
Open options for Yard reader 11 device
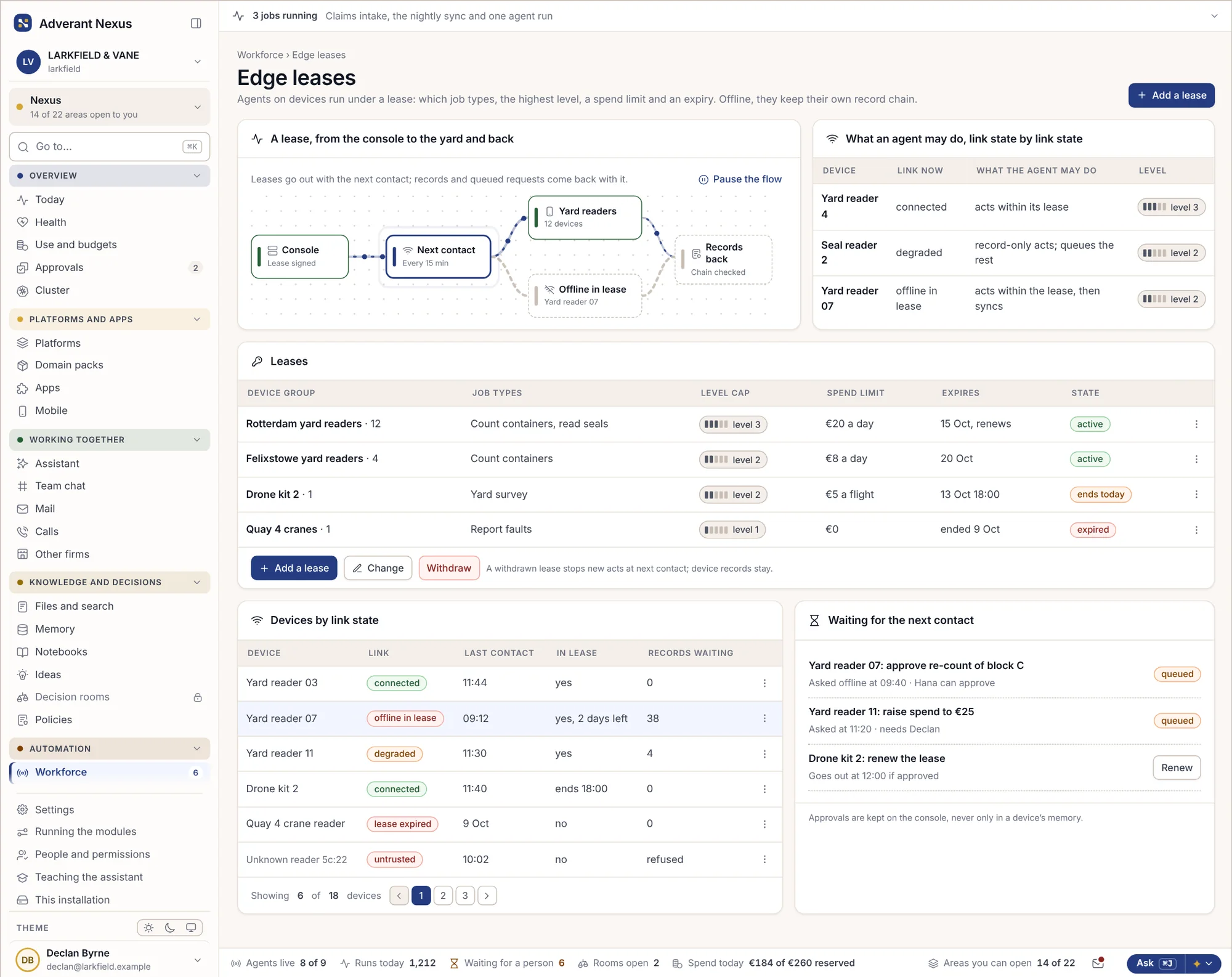click(764, 755)
